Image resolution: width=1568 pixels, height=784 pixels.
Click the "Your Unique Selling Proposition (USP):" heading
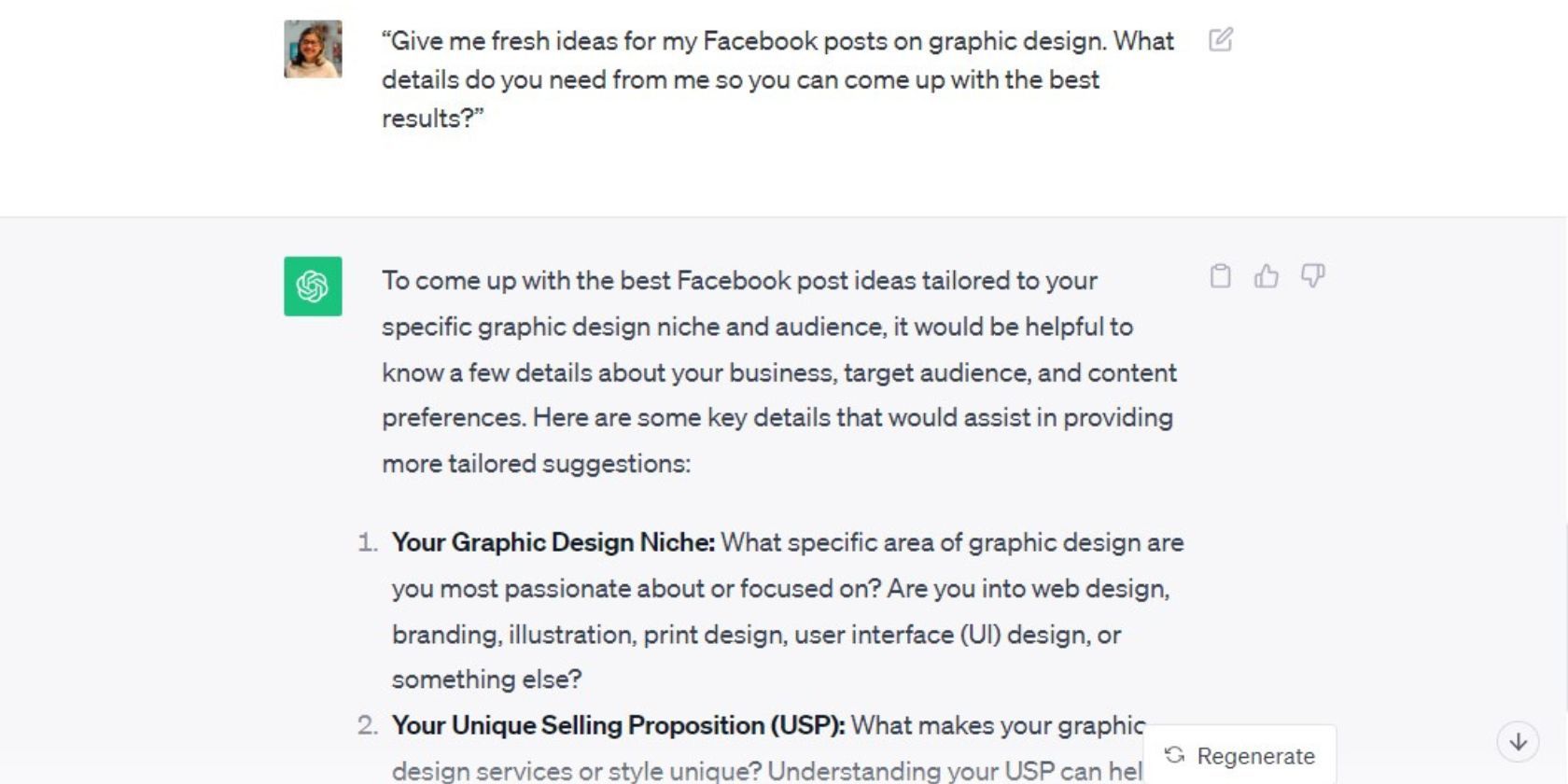click(618, 726)
